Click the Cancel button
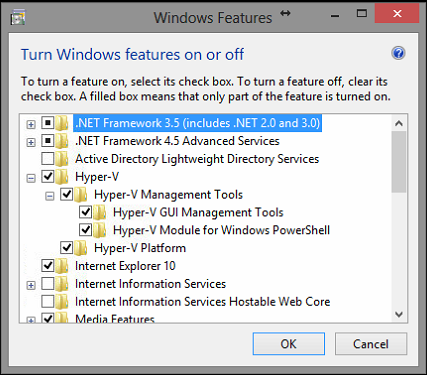This screenshot has height=375, width=427. pyautogui.click(x=371, y=344)
